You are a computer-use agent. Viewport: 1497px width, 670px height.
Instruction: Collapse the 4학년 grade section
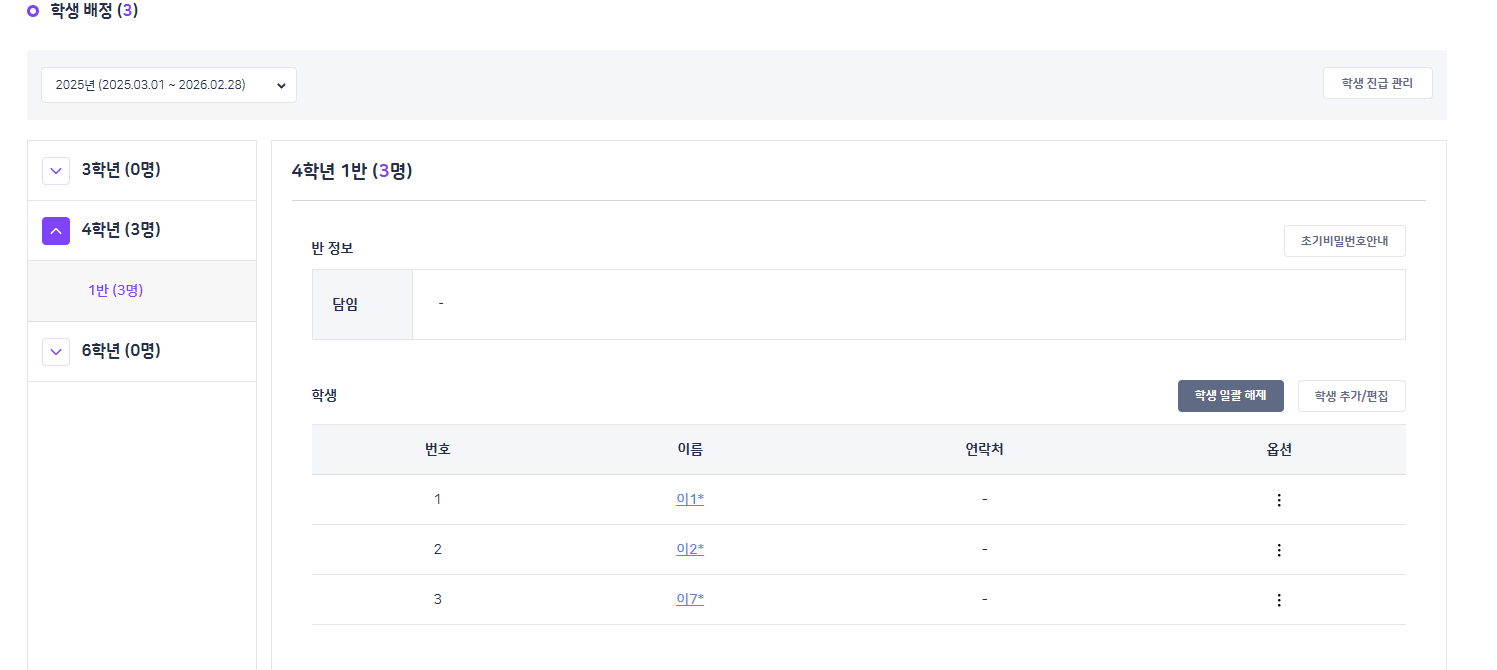(56, 231)
